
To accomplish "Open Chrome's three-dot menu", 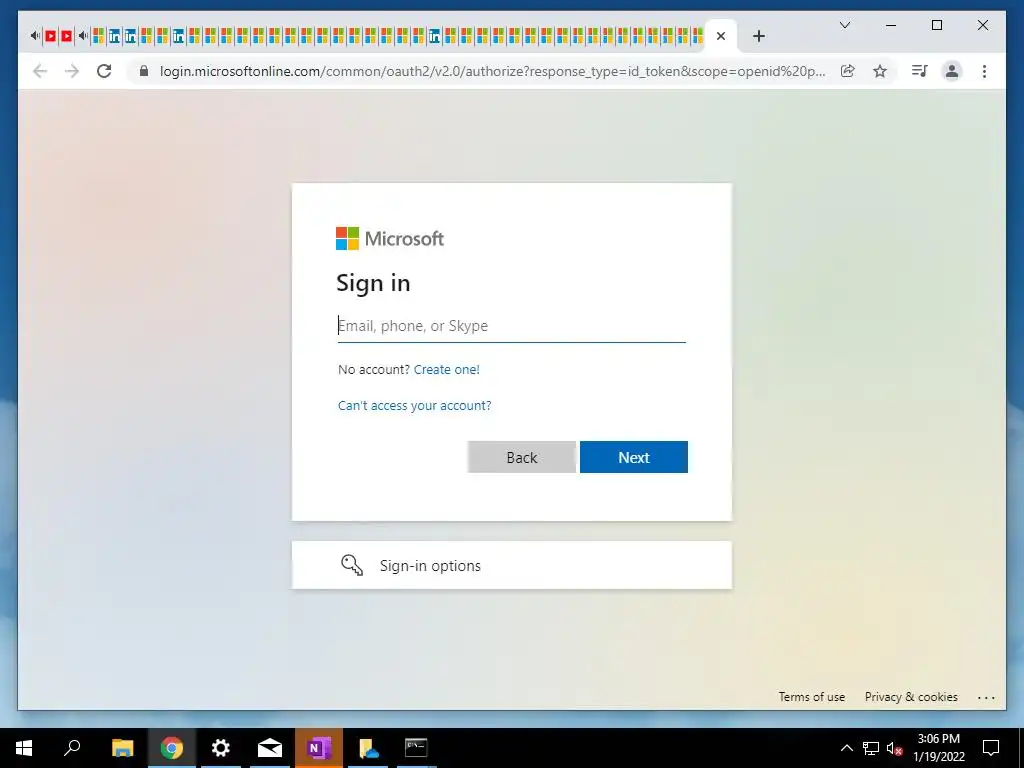I will [984, 71].
